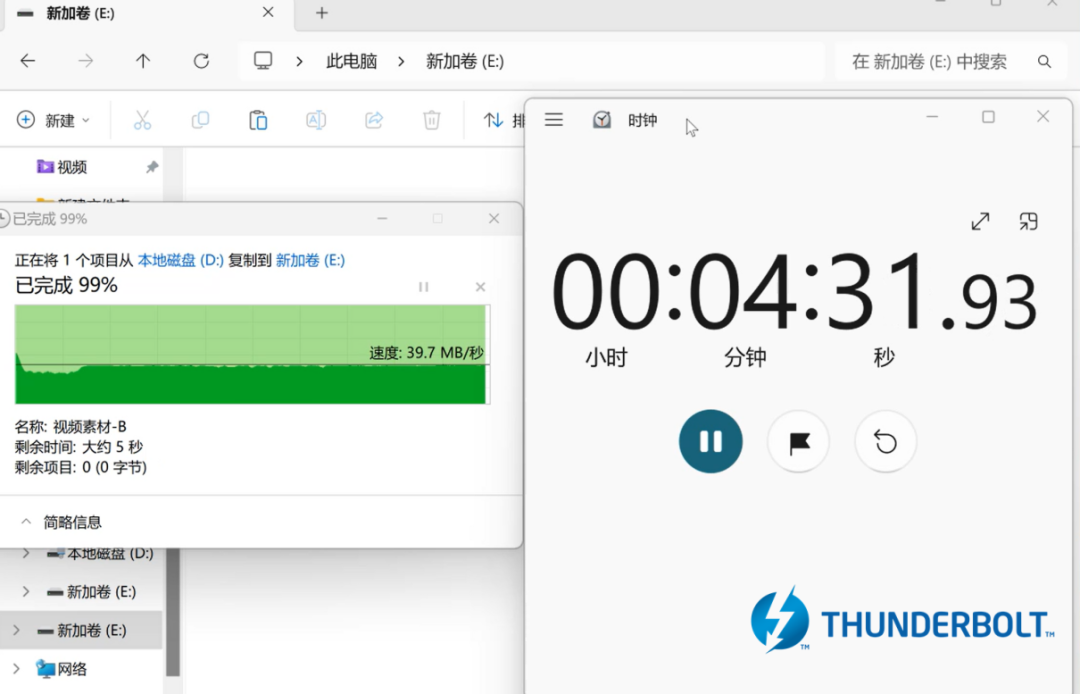Viewport: 1080px width, 694px height.
Task: Open the Clock app hamburger menu
Action: (x=554, y=120)
